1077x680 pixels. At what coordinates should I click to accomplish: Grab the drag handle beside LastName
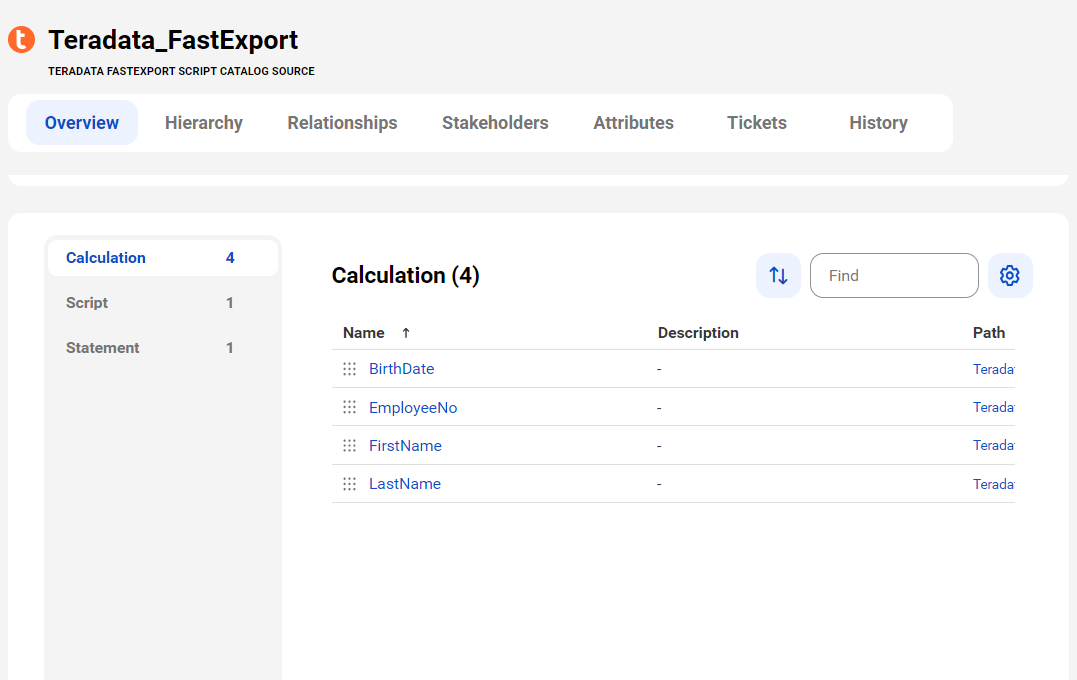[350, 484]
